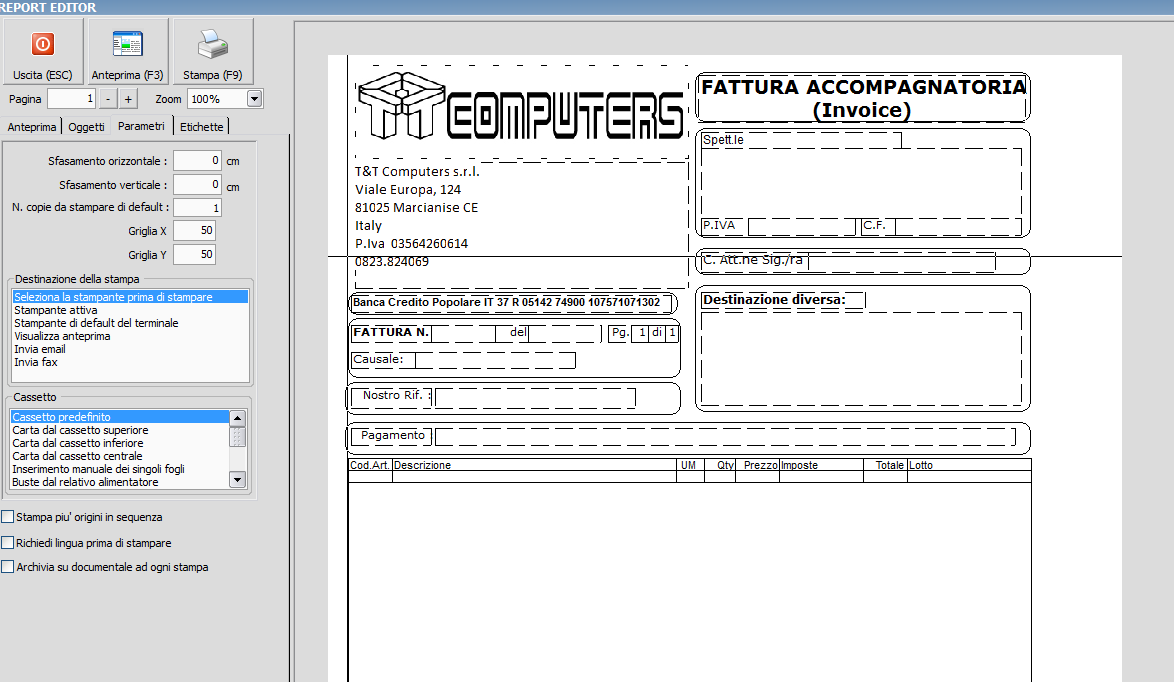Viewport: 1174px width, 682px height.
Task: Open Anteprima (F3) preview icon
Action: 127,44
